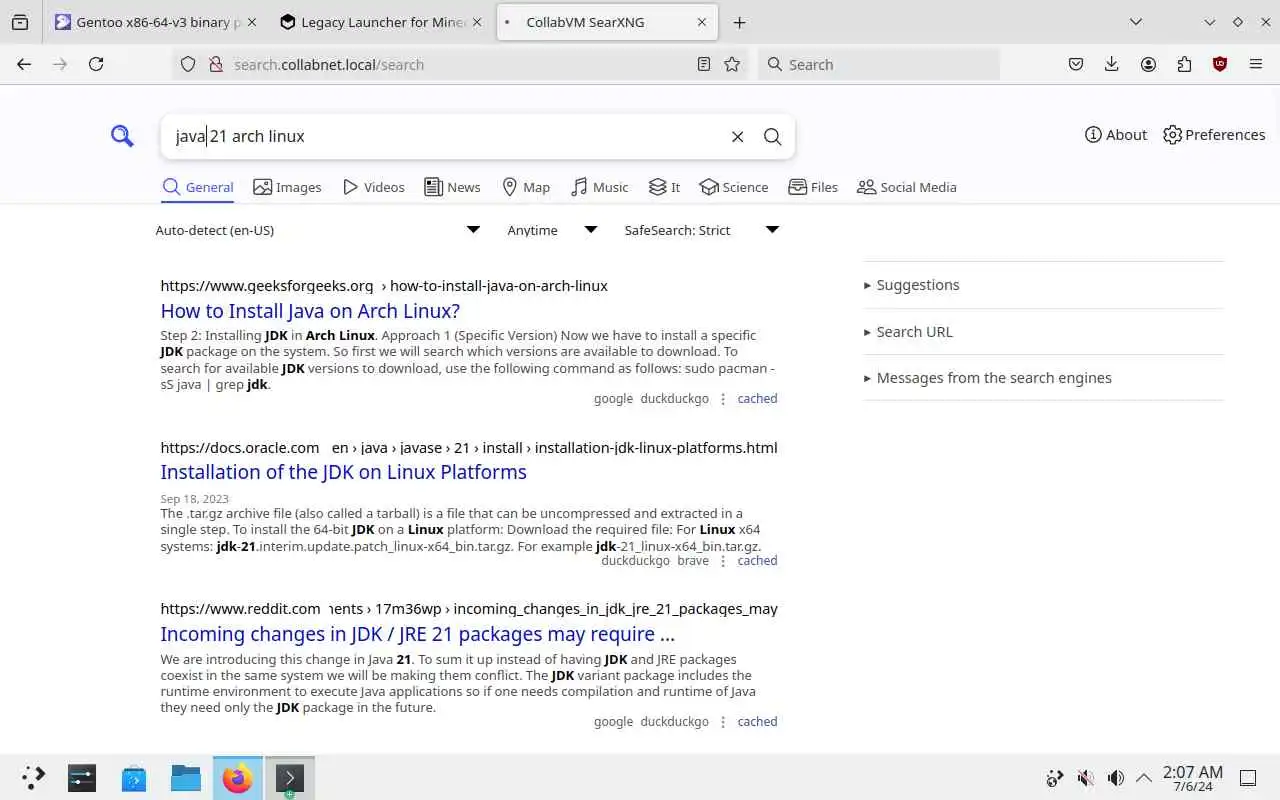Open the Downloads panel
1280x800 pixels.
pyautogui.click(x=1112, y=64)
